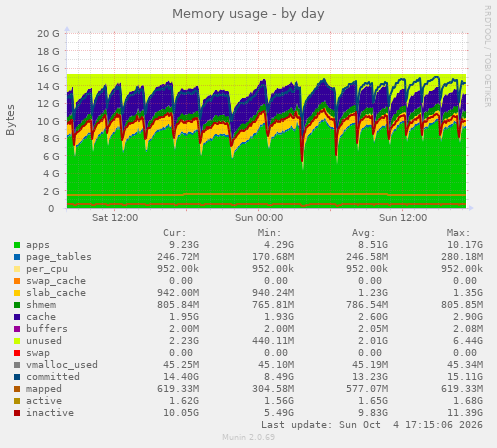Click shmem average value 786.54M

pyautogui.click(x=367, y=305)
